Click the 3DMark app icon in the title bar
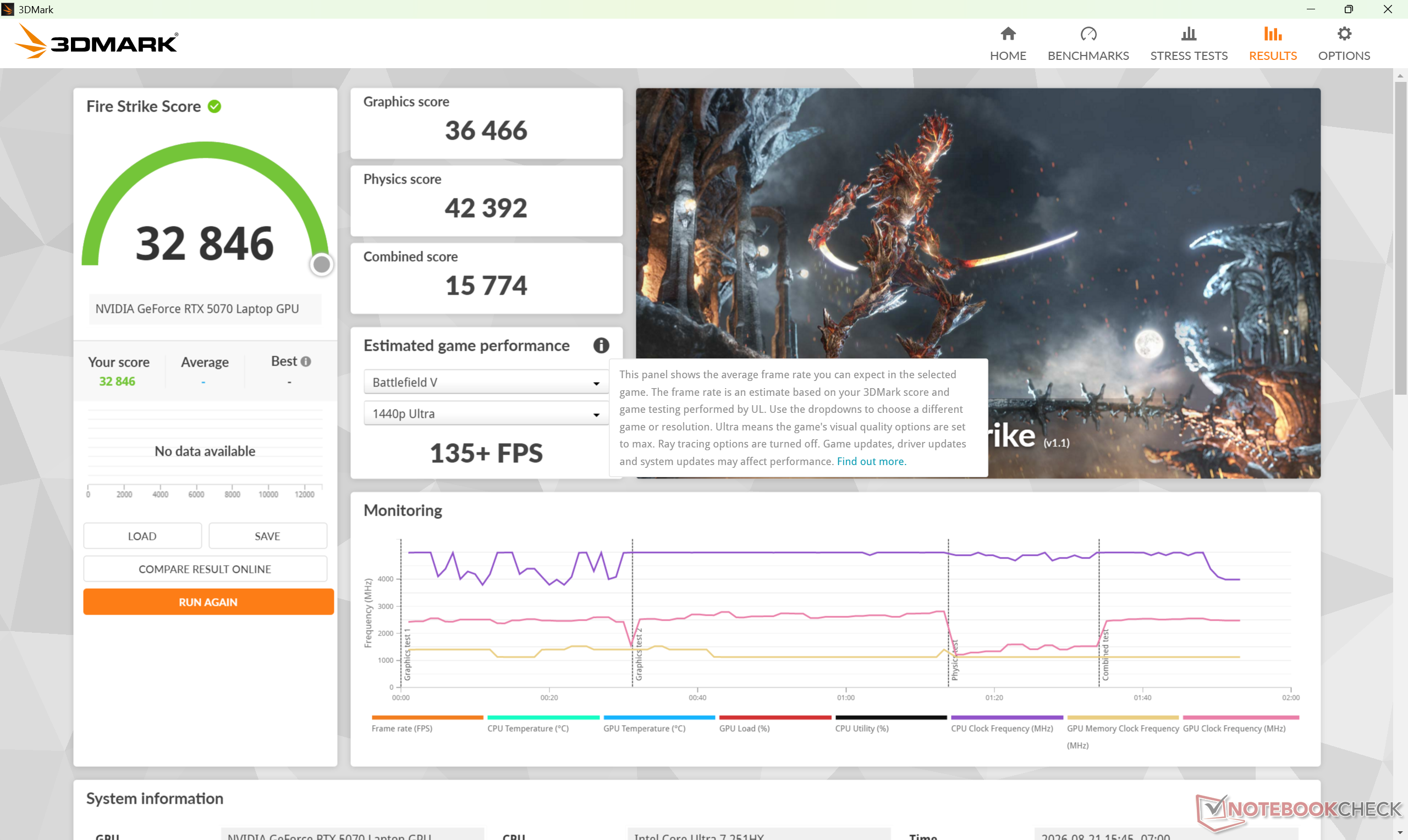 [8, 9]
